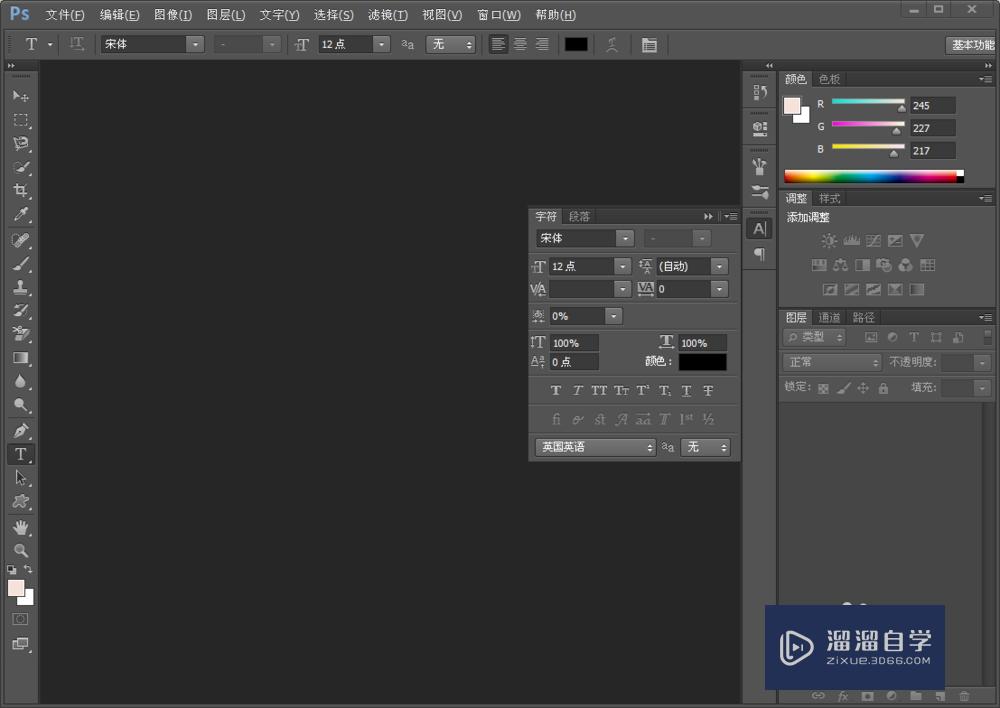Open leading (自动) dropdown
The width and height of the screenshot is (1000, 708).
point(719,266)
